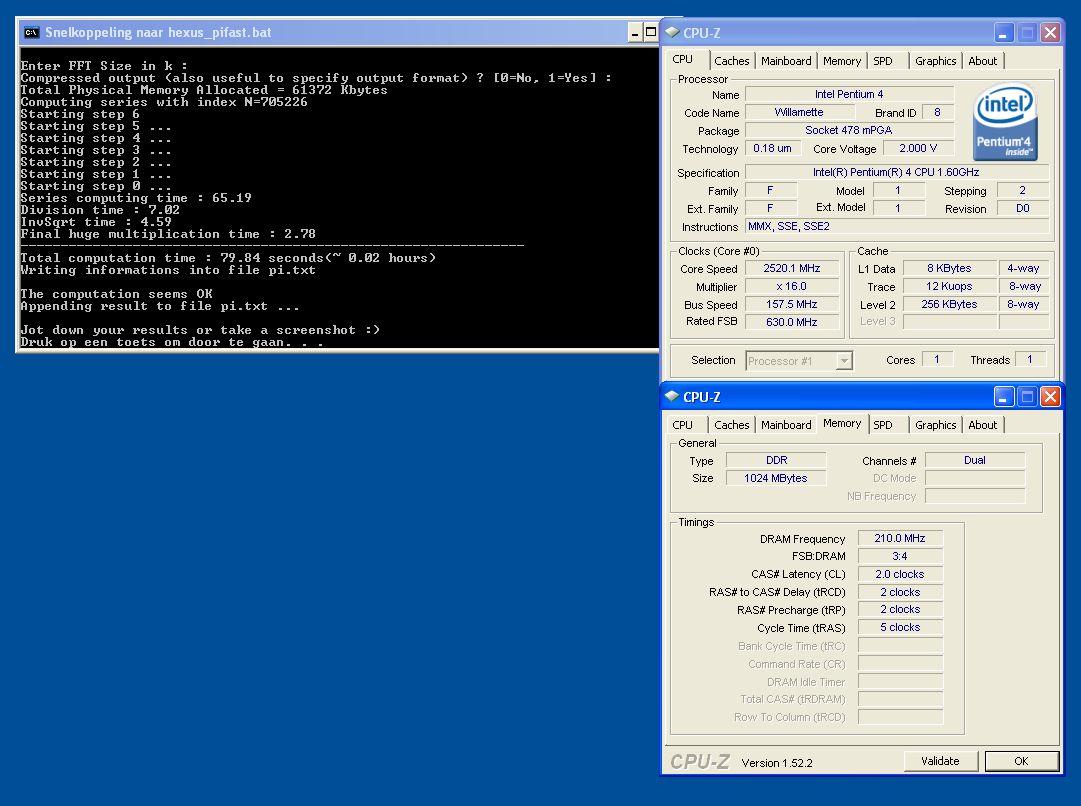Click the 'Dual' channels value

tap(975, 460)
